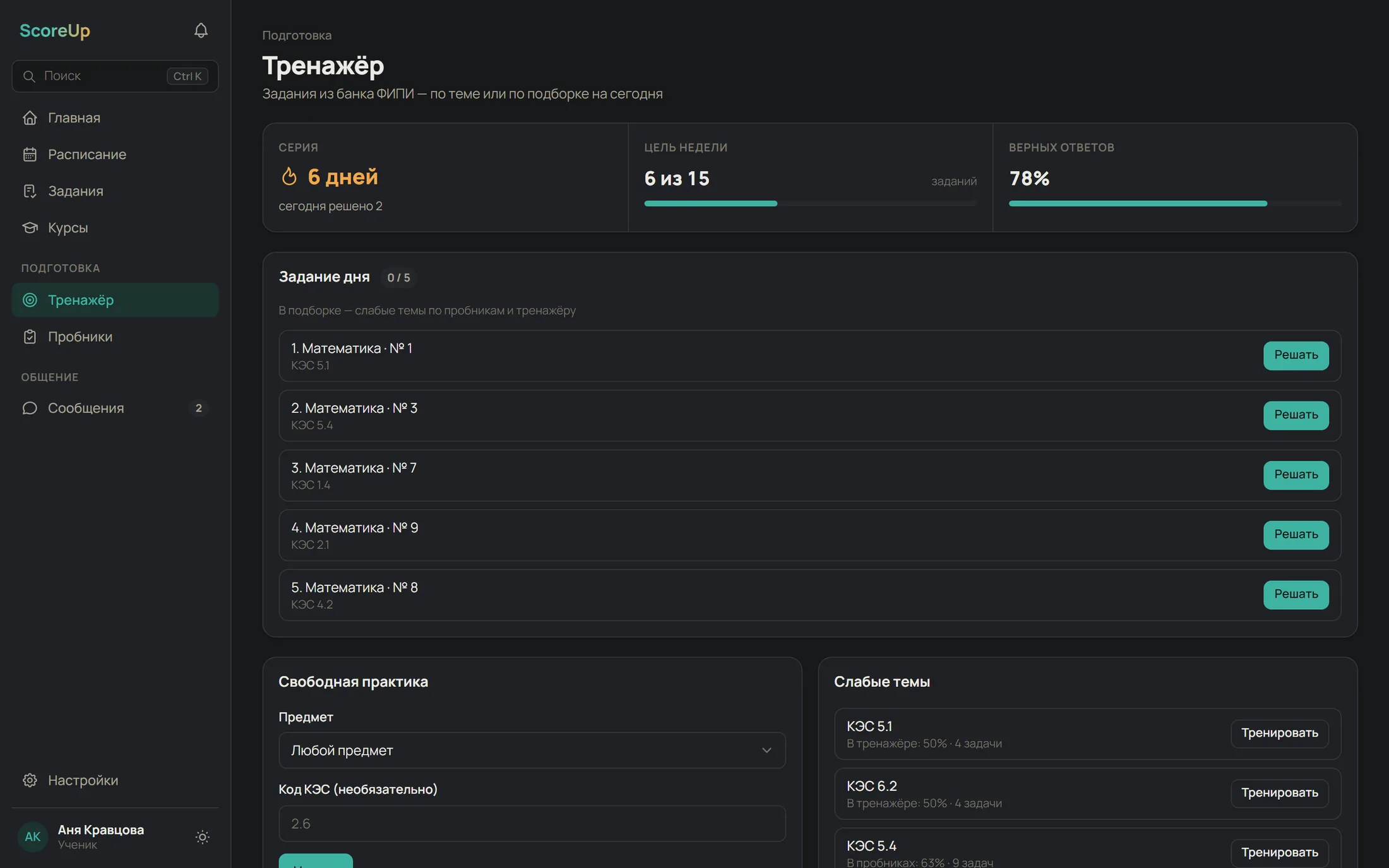Screen dimensions: 1389x868
Task: Click the Задания checklist icon
Action: (x=30, y=191)
